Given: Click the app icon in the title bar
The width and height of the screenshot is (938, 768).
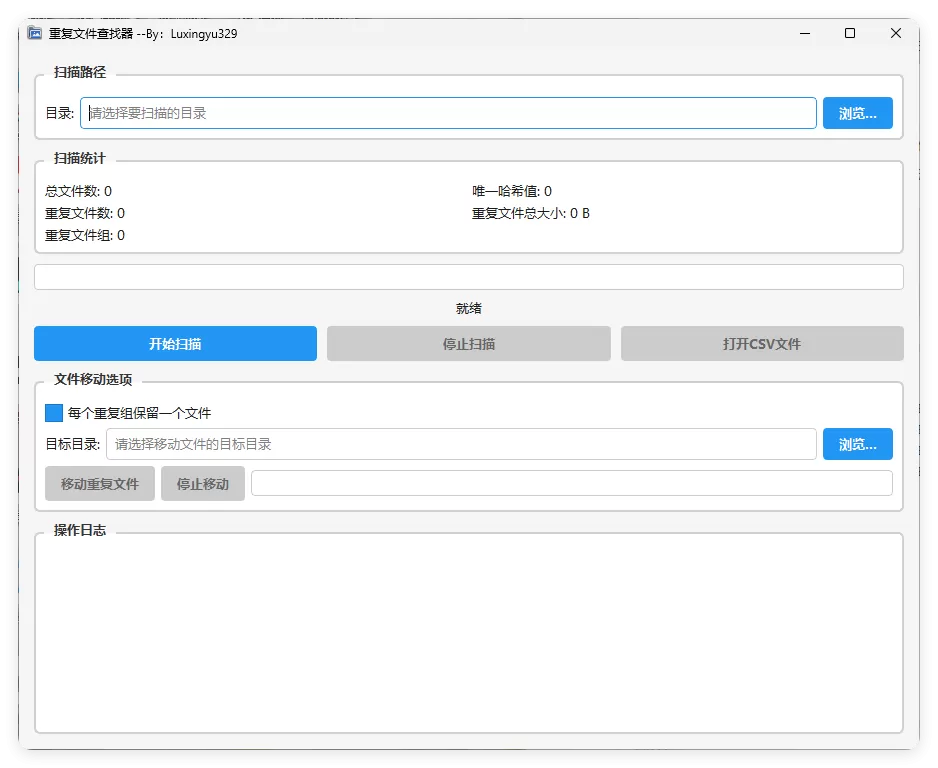Looking at the screenshot, I should pos(33,33).
